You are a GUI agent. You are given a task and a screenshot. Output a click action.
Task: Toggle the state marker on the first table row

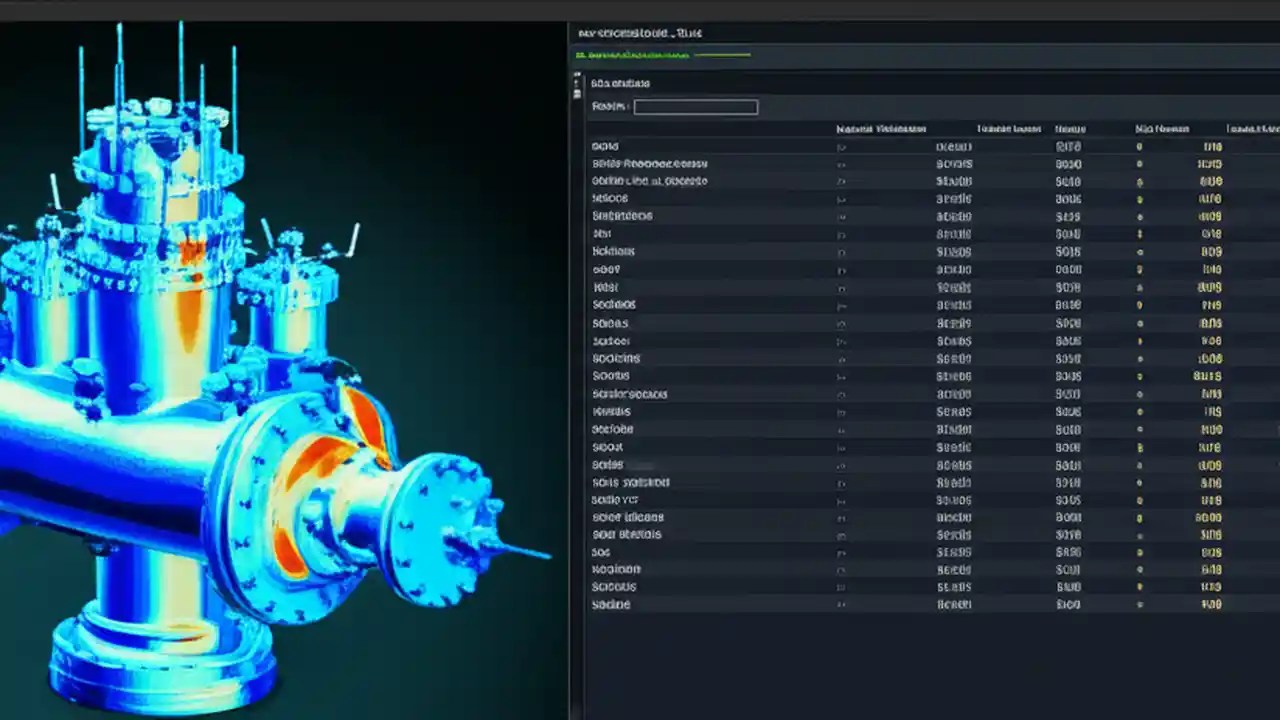pyautogui.click(x=1140, y=146)
